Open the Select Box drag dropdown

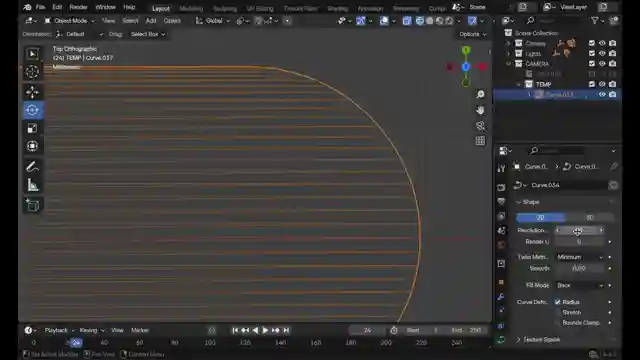click(x=148, y=34)
